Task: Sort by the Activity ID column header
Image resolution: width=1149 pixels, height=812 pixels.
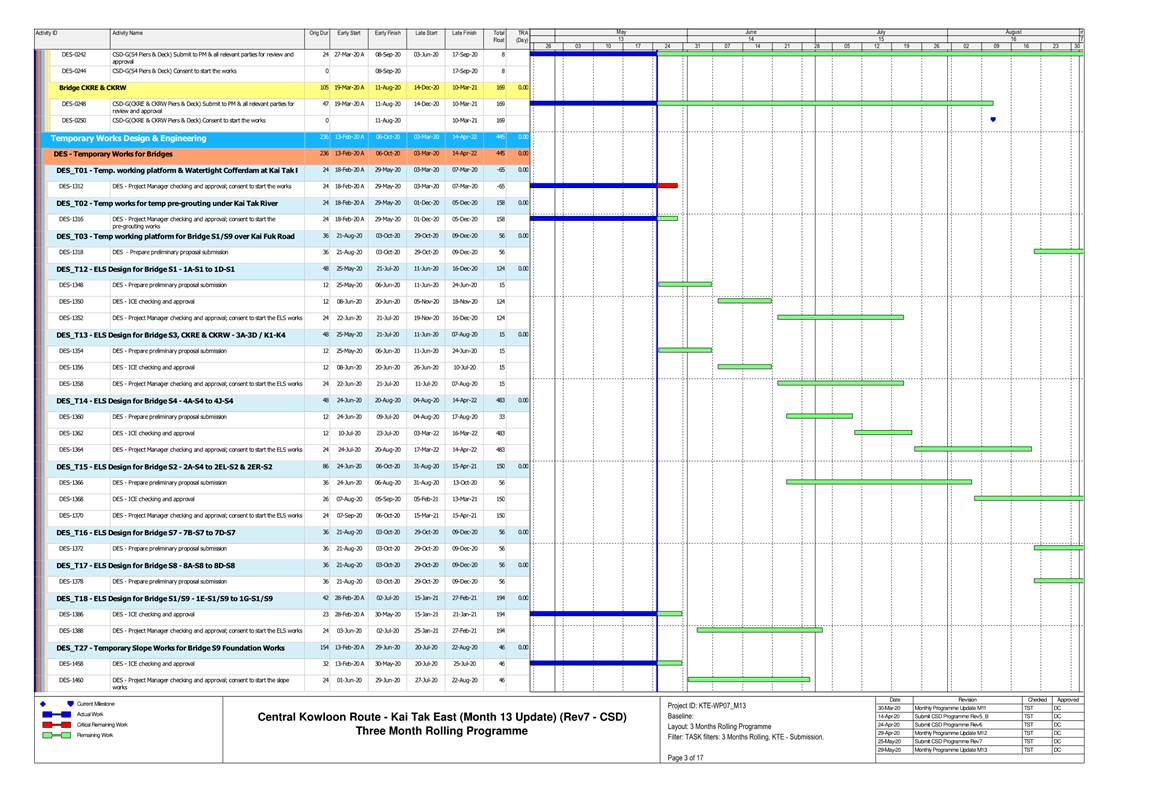Action: (47, 33)
